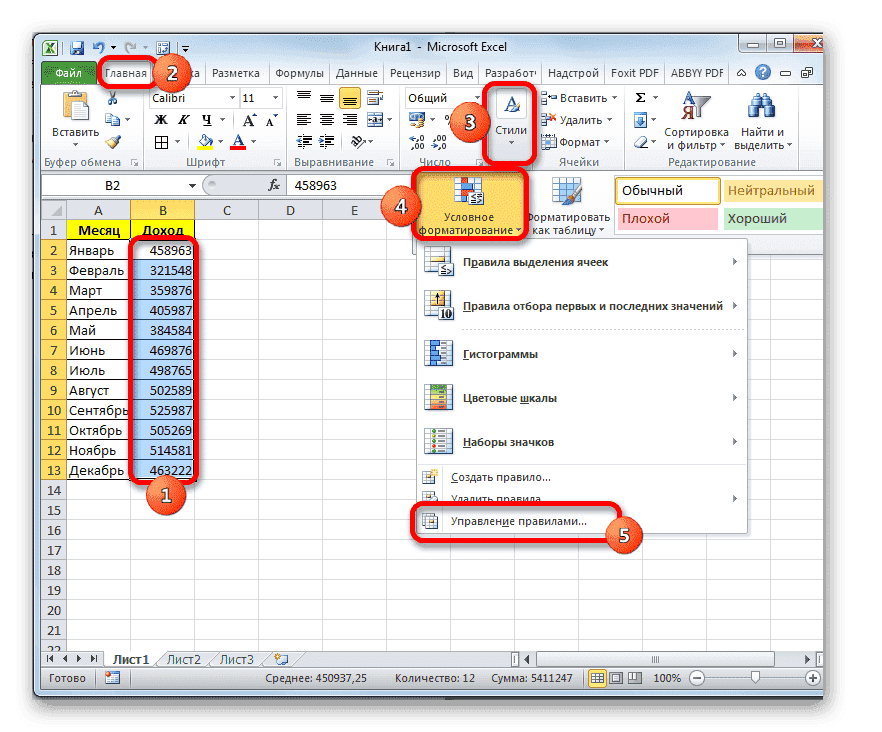Open the font size dropdown
The width and height of the screenshot is (882, 732).
[x=274, y=97]
